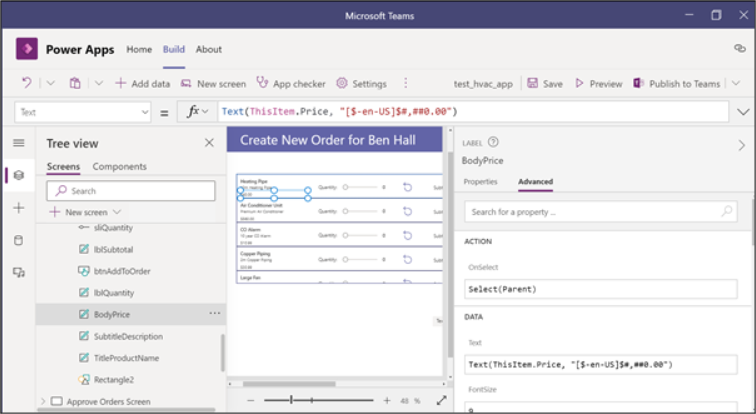Open the paste options dropdown arrow

98,83
